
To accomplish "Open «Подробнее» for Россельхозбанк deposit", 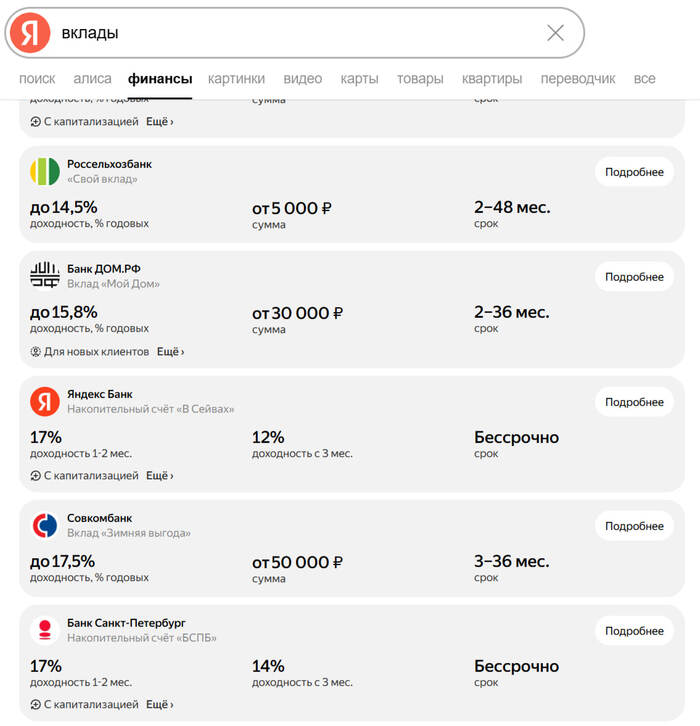I will [634, 172].
